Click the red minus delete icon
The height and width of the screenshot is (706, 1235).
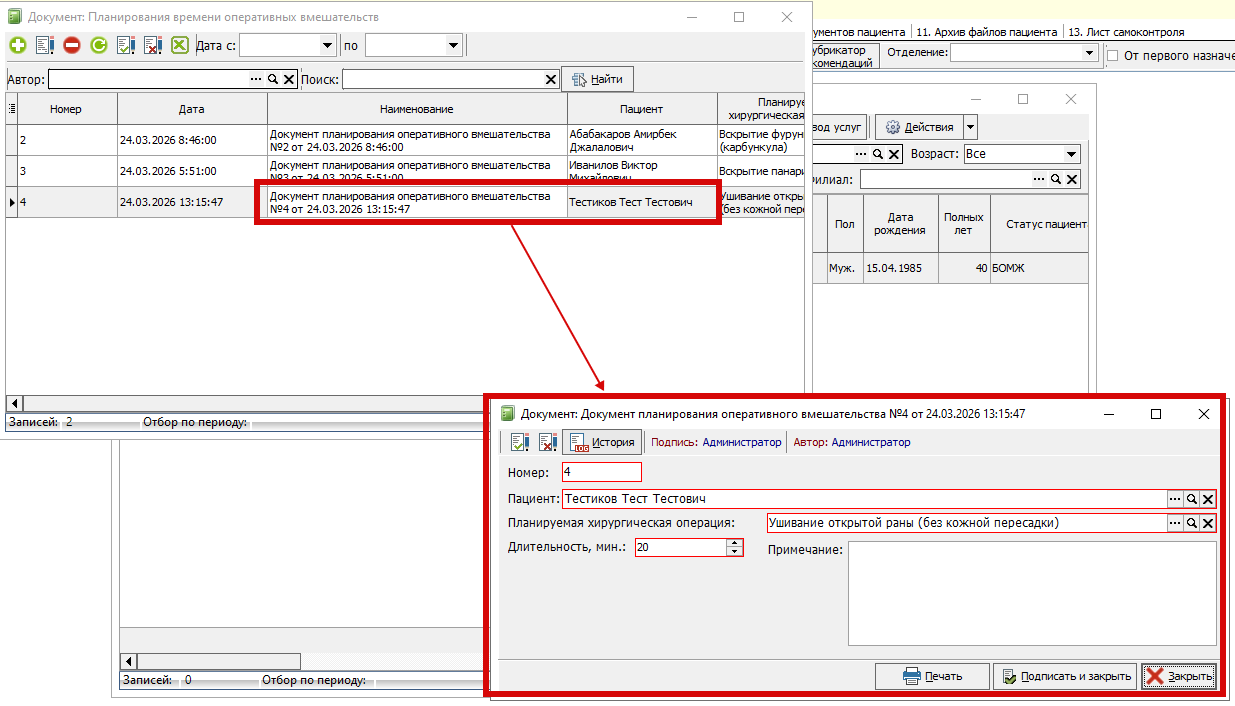coord(72,45)
